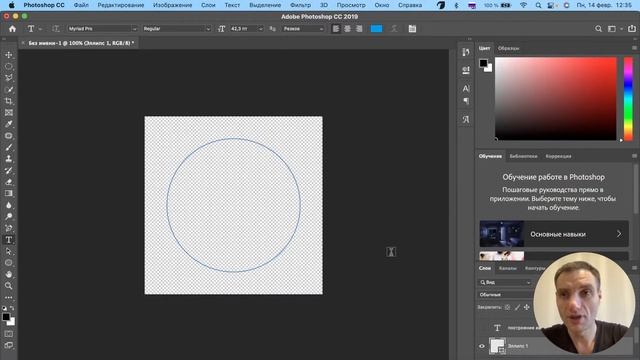
Task: Select the Clone Stamp tool
Action: click(9, 159)
